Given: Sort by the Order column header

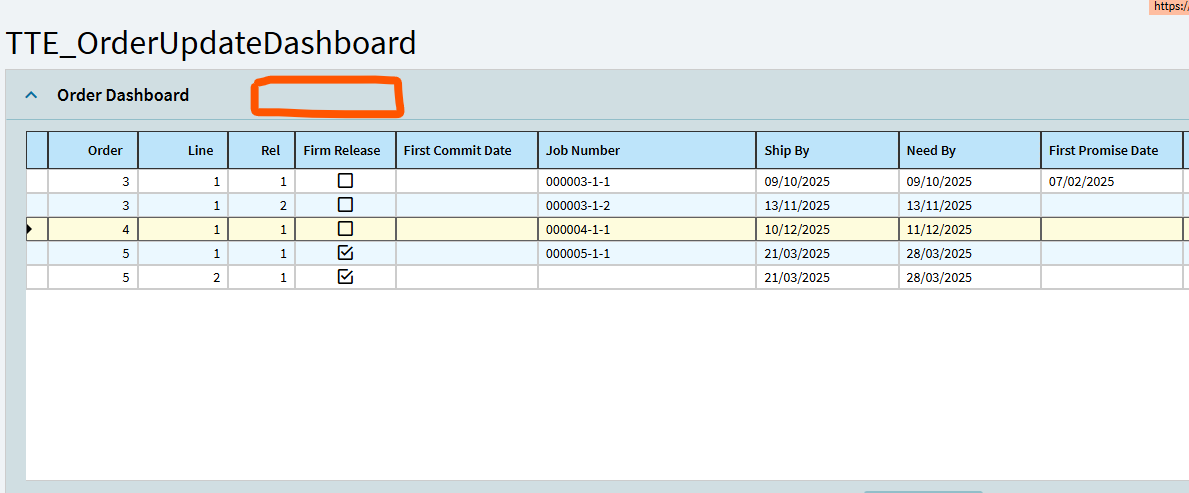Looking at the screenshot, I should (93, 150).
